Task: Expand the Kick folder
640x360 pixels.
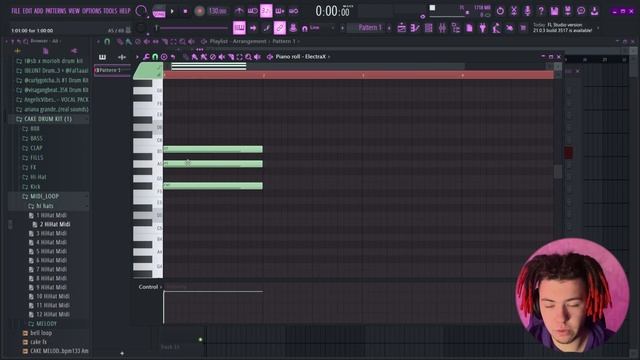Action: click(35, 187)
